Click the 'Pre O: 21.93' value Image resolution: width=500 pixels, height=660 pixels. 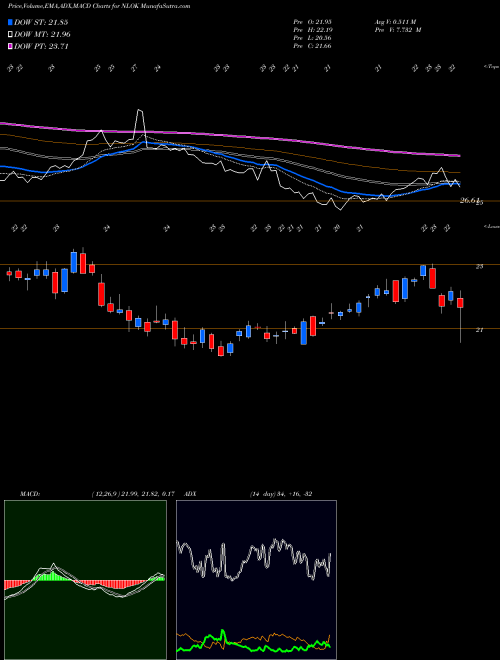pyautogui.click(x=312, y=22)
